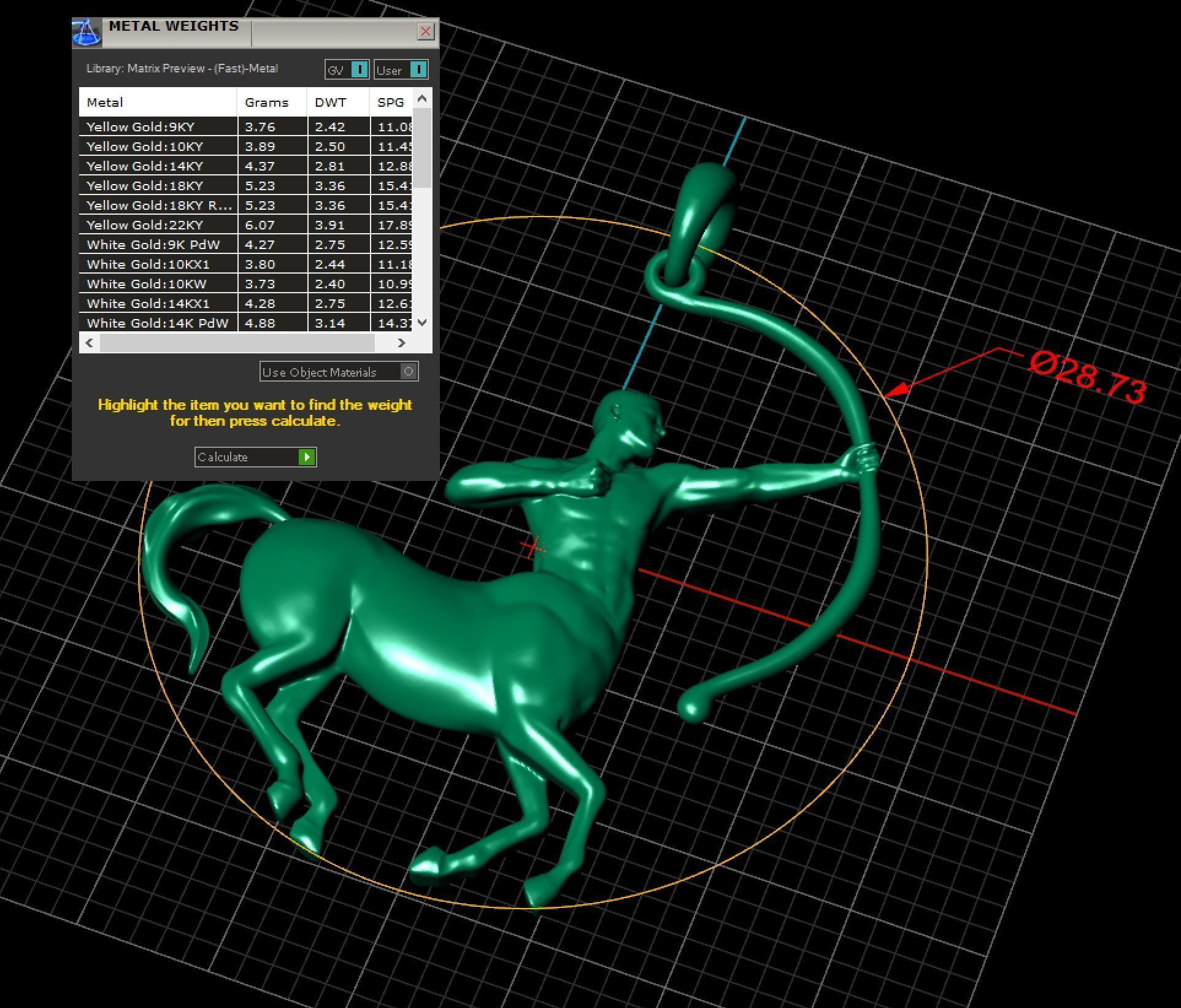Enable Use Object Materials option
Viewport: 1181px width, 1008px height.
409,371
